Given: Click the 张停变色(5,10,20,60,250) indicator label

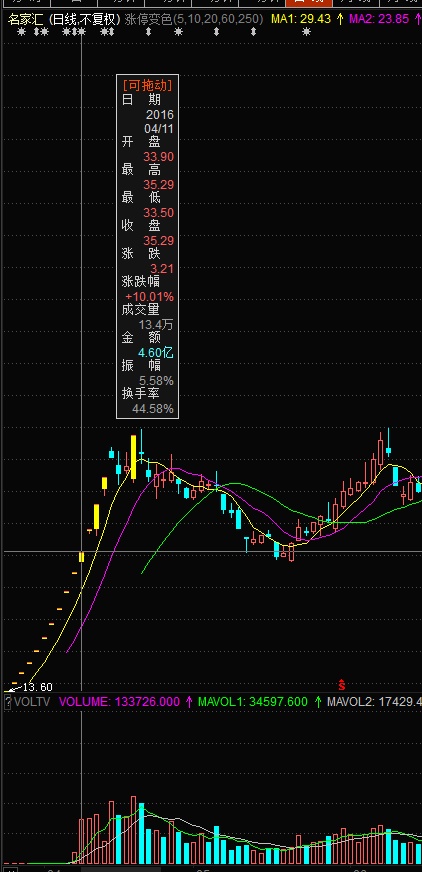Looking at the screenshot, I should tap(194, 19).
